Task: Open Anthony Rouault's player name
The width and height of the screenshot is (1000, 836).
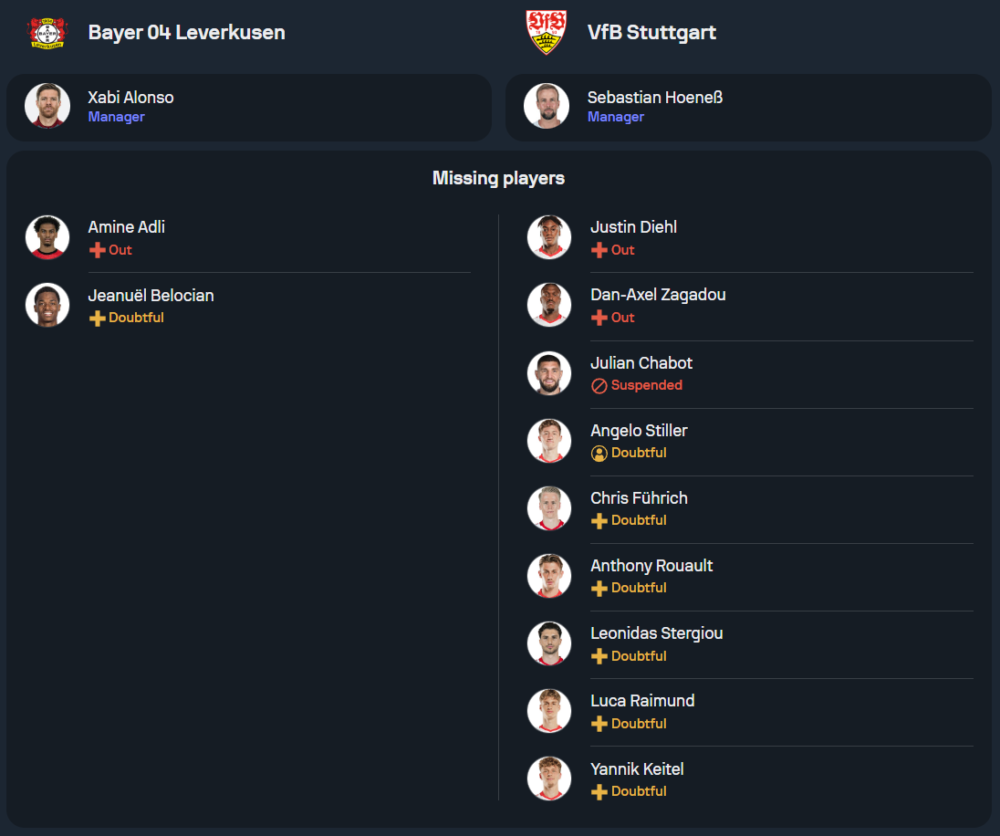Action: (651, 565)
